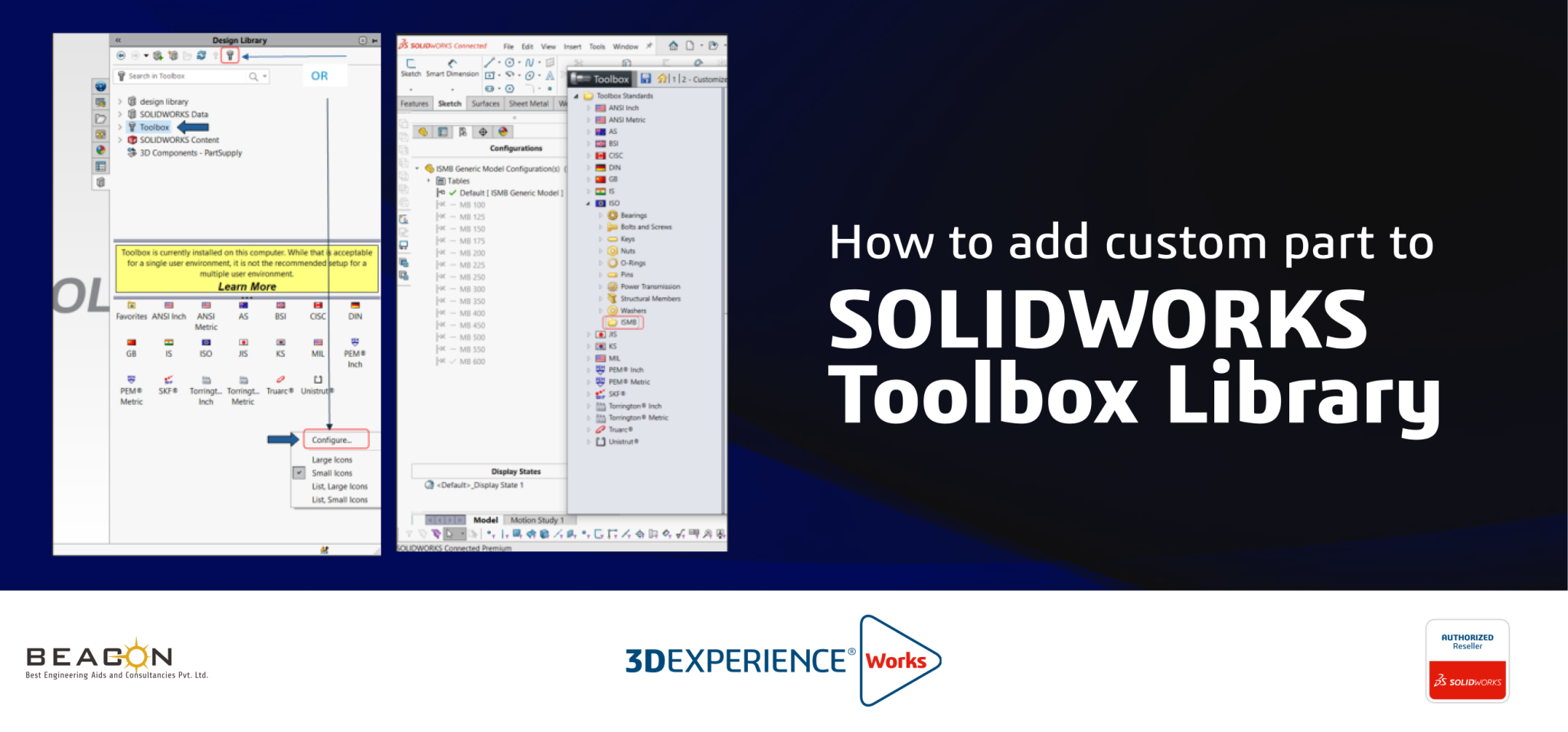Click the Home icon in SOLIDWORKS title bar

pos(673,46)
